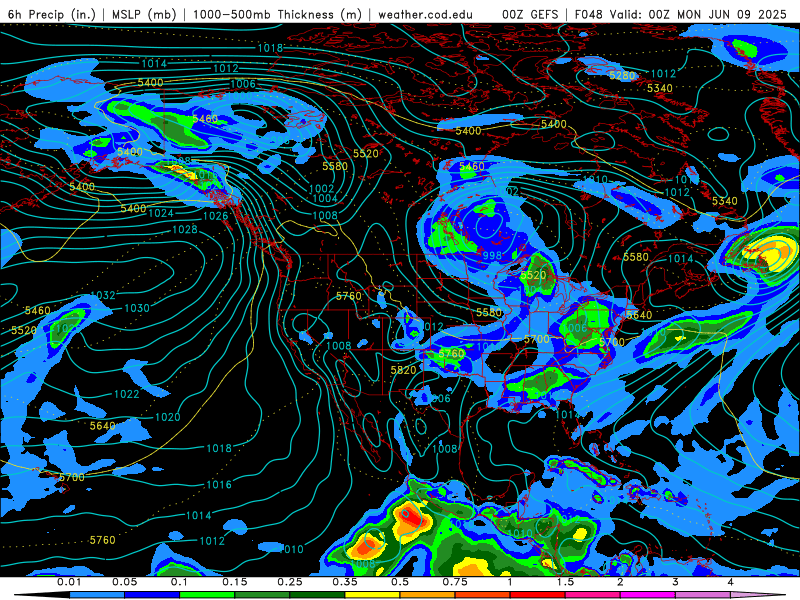Click the '5280' thickness contour label
This screenshot has width=800, height=600.
[622, 76]
